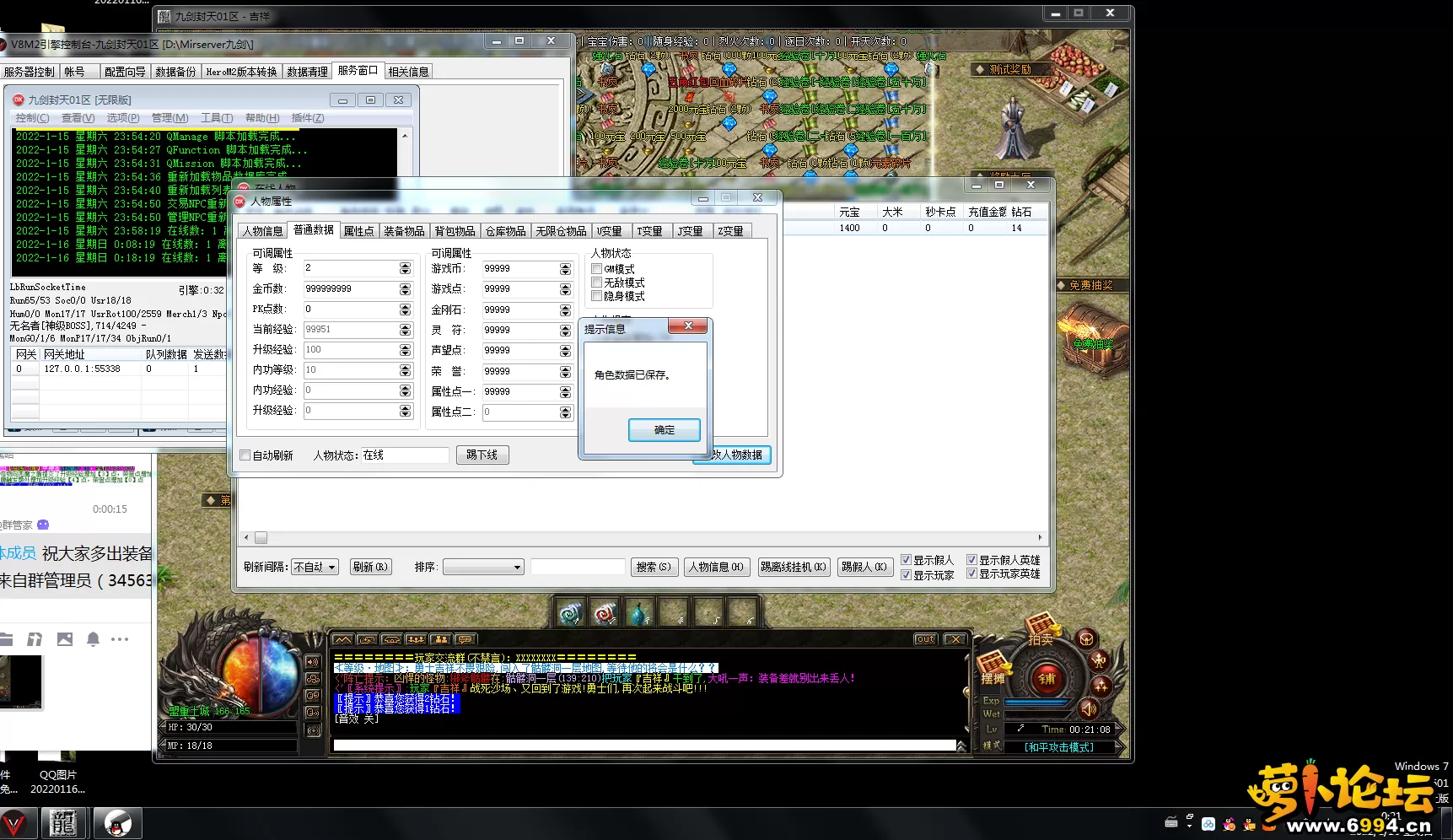Switch to the 装备物品 tab
1453x840 pixels.
pos(404,231)
